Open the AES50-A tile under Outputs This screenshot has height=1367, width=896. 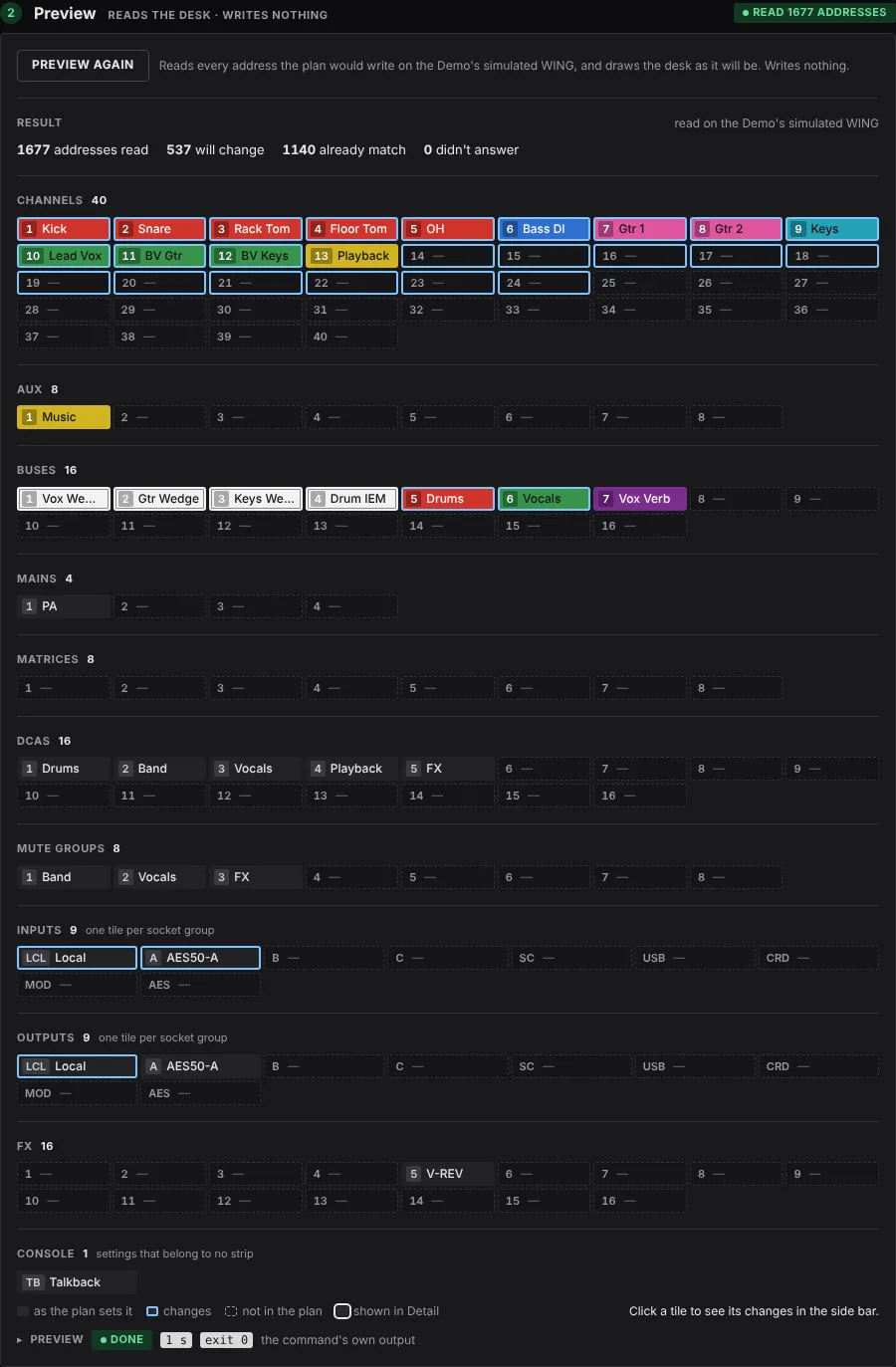tap(201, 1066)
